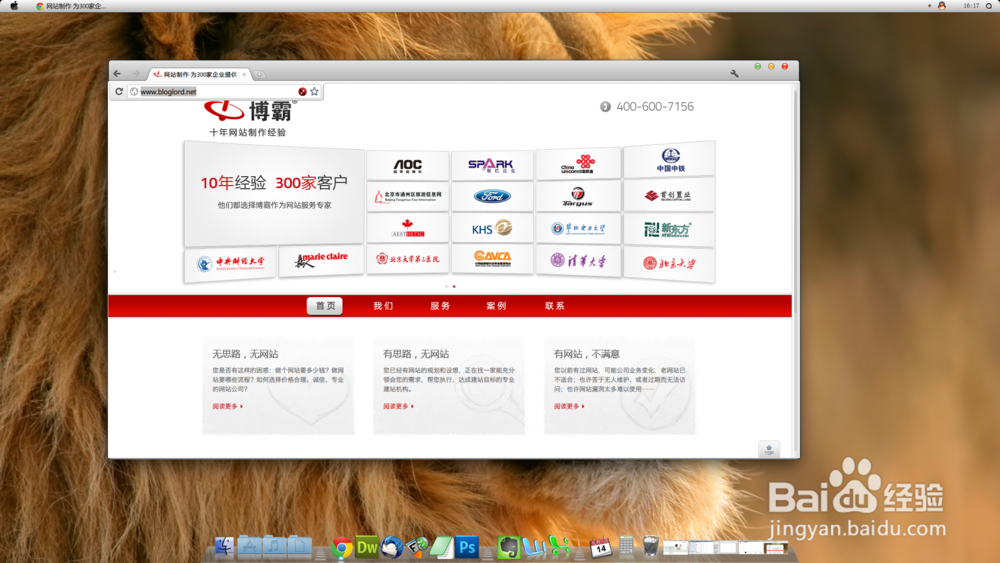1000x563 pixels.
Task: Click 阅读更多 under 无思路，无网站
Action: pos(227,406)
